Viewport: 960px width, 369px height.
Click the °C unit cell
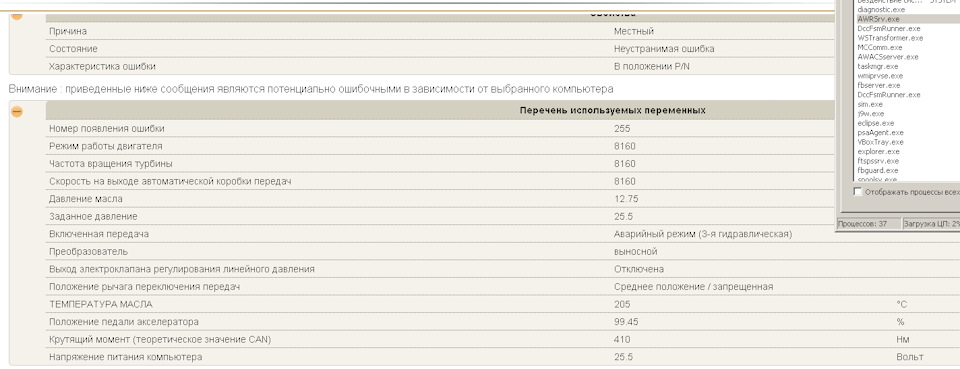[901, 304]
